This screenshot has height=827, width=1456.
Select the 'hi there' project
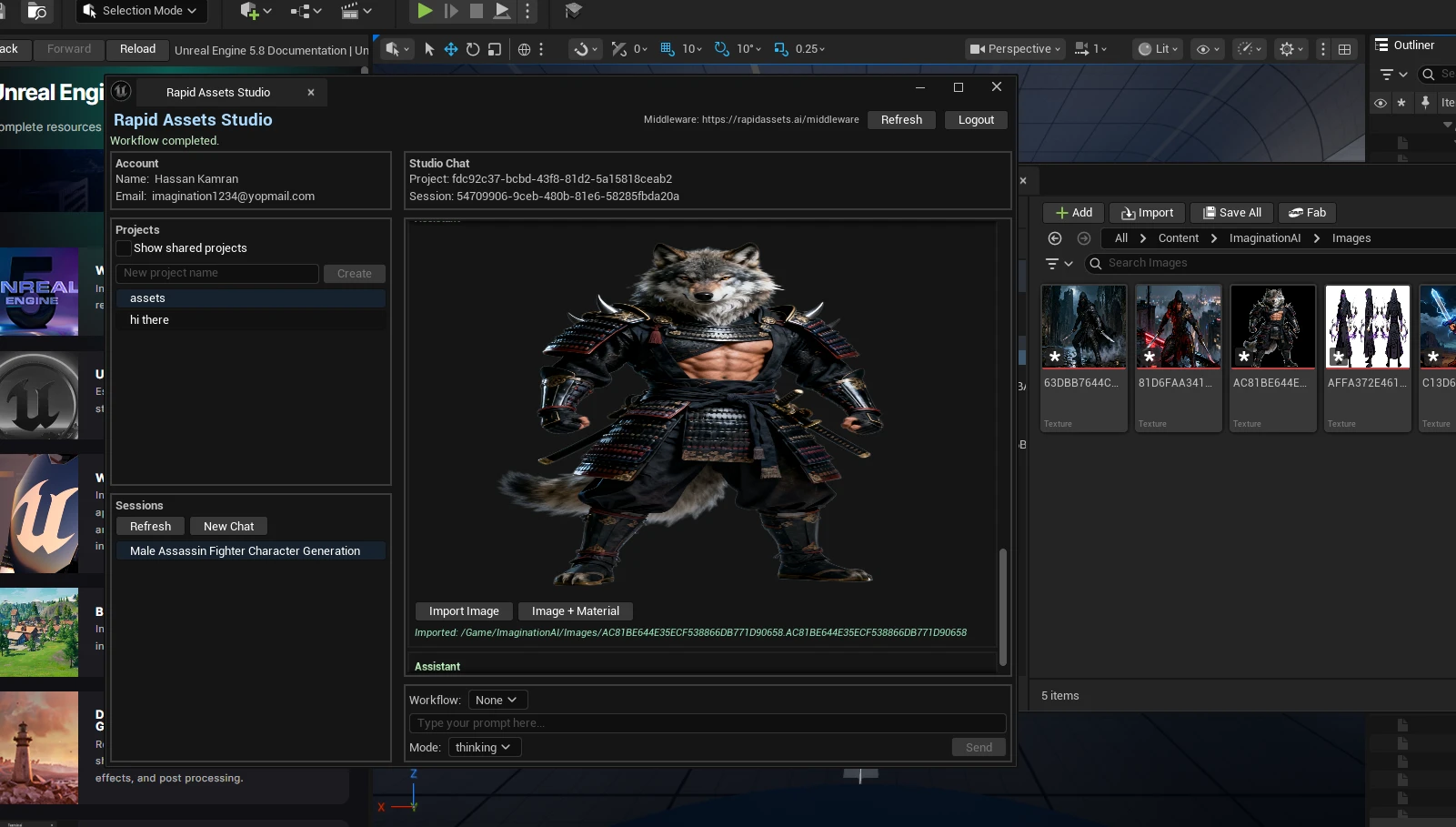[x=251, y=320]
